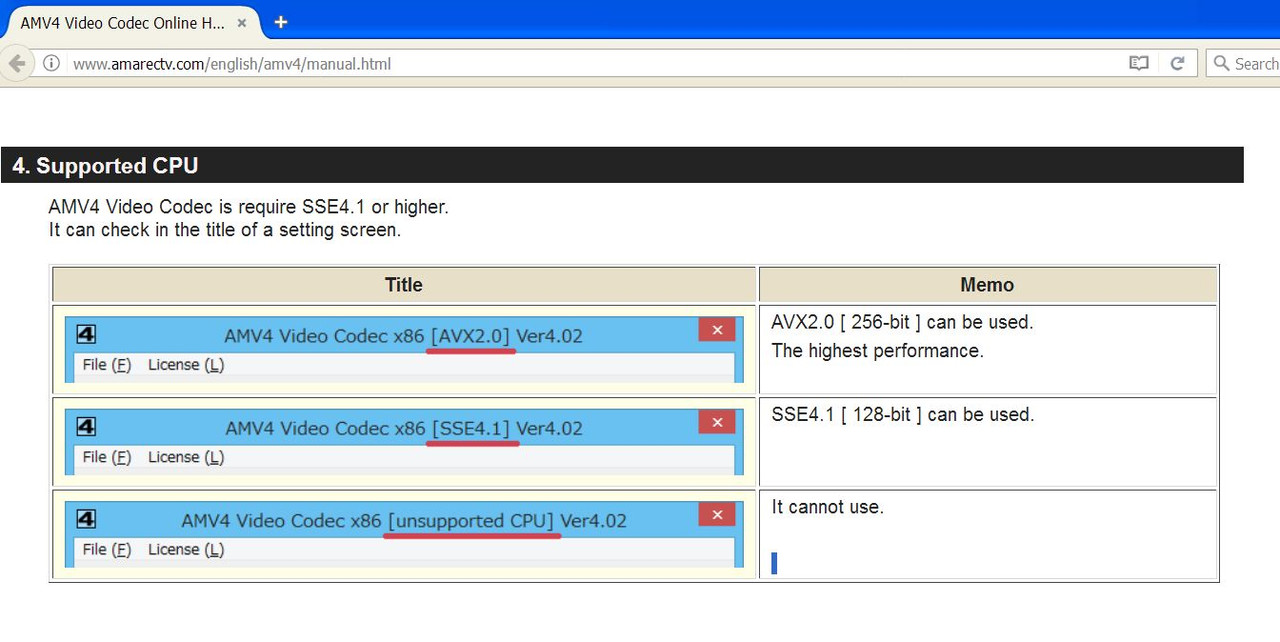Click AMV4 logo icon in unsupported CPU row
Screen dimensions: 1280x642
pyautogui.click(x=86, y=519)
